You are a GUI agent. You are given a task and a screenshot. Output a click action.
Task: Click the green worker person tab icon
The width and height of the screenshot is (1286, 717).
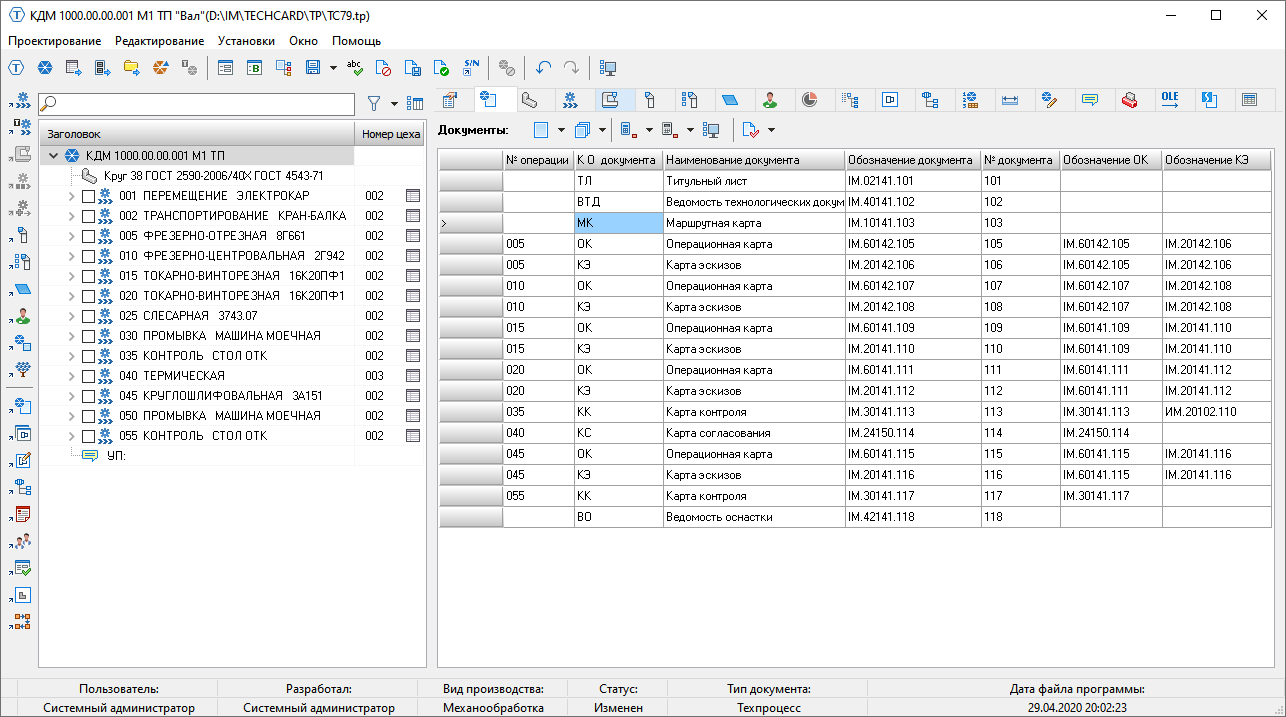click(x=770, y=99)
